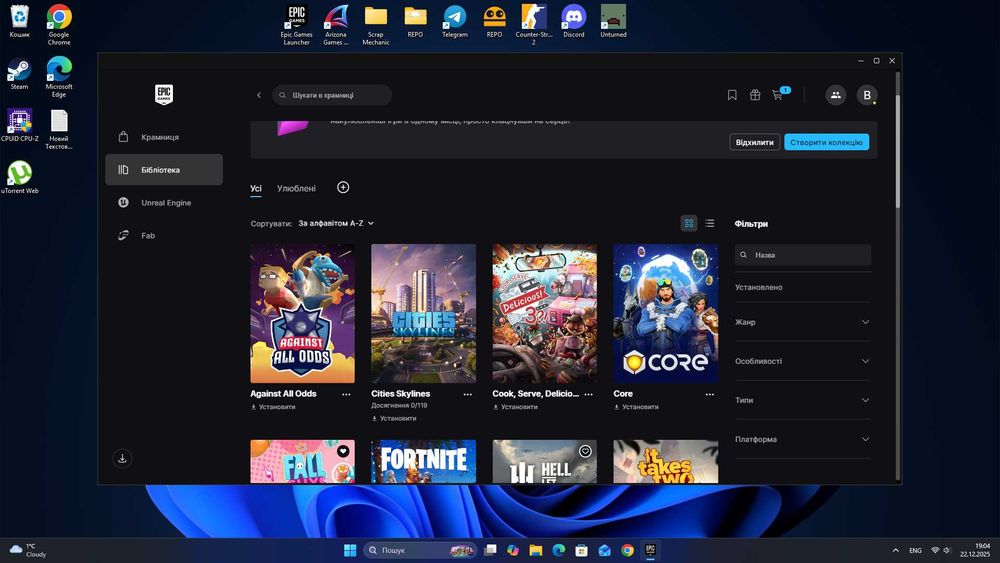Viewport: 1000px width, 563px height.
Task: Open Against All Odds cover thumbnail
Action: (x=302, y=313)
